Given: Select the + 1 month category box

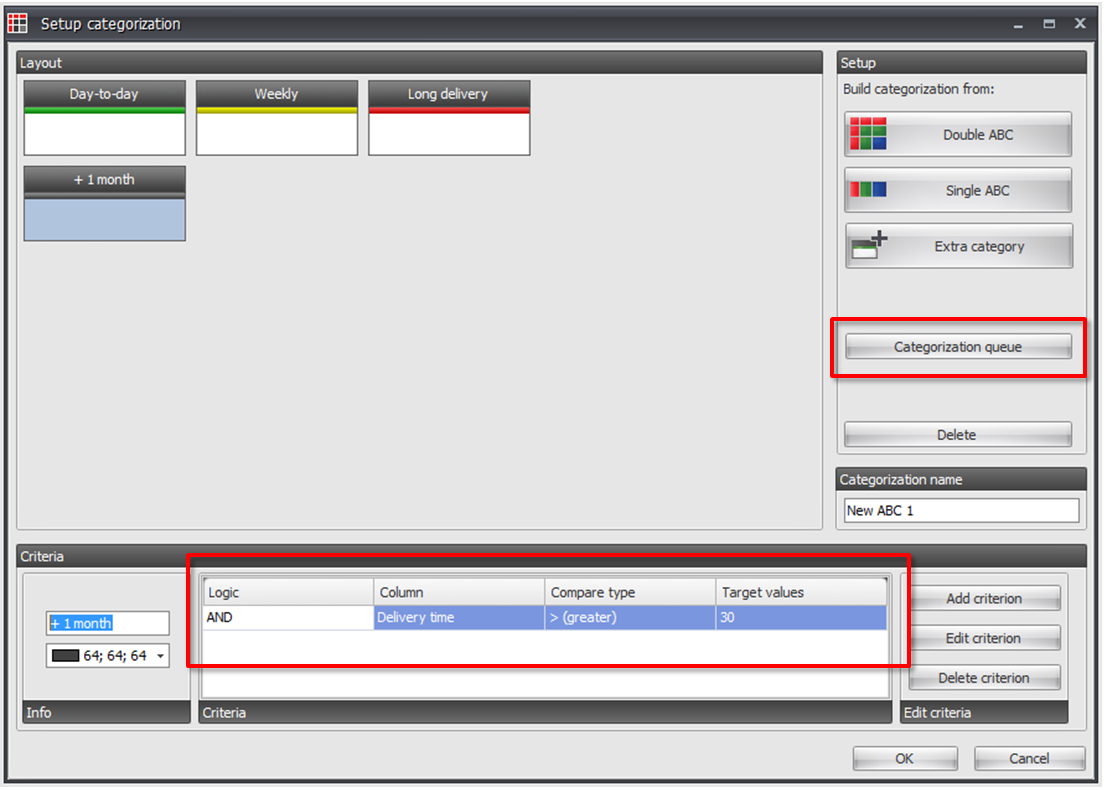Looking at the screenshot, I should (104, 203).
